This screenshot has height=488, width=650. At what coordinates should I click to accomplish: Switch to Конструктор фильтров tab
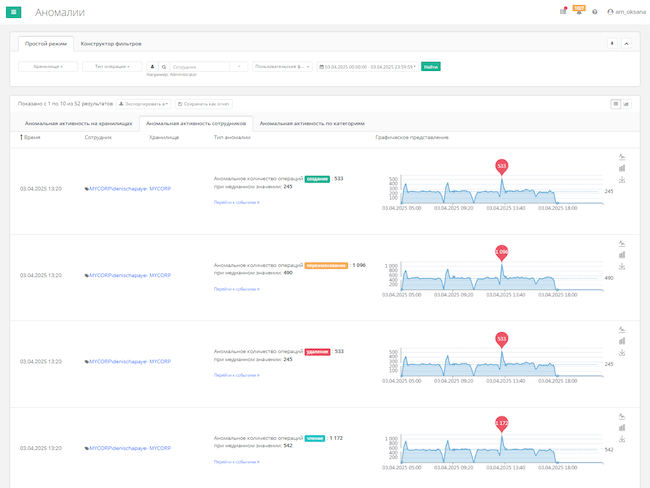pos(111,44)
